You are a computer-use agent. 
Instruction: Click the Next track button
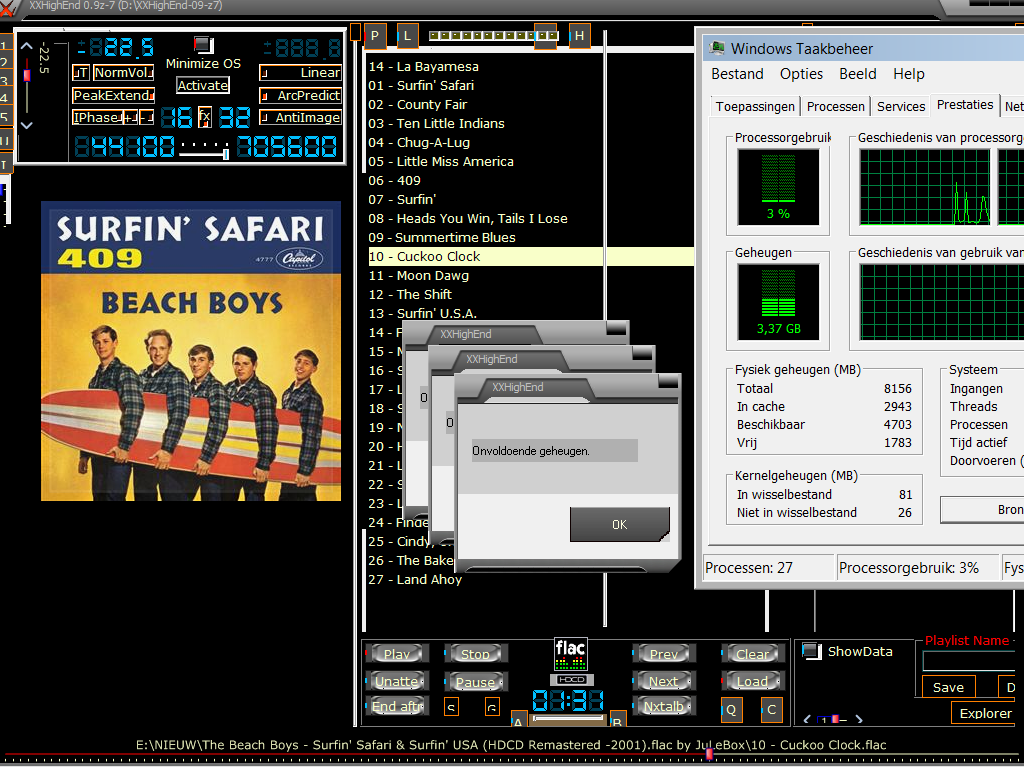(x=664, y=681)
